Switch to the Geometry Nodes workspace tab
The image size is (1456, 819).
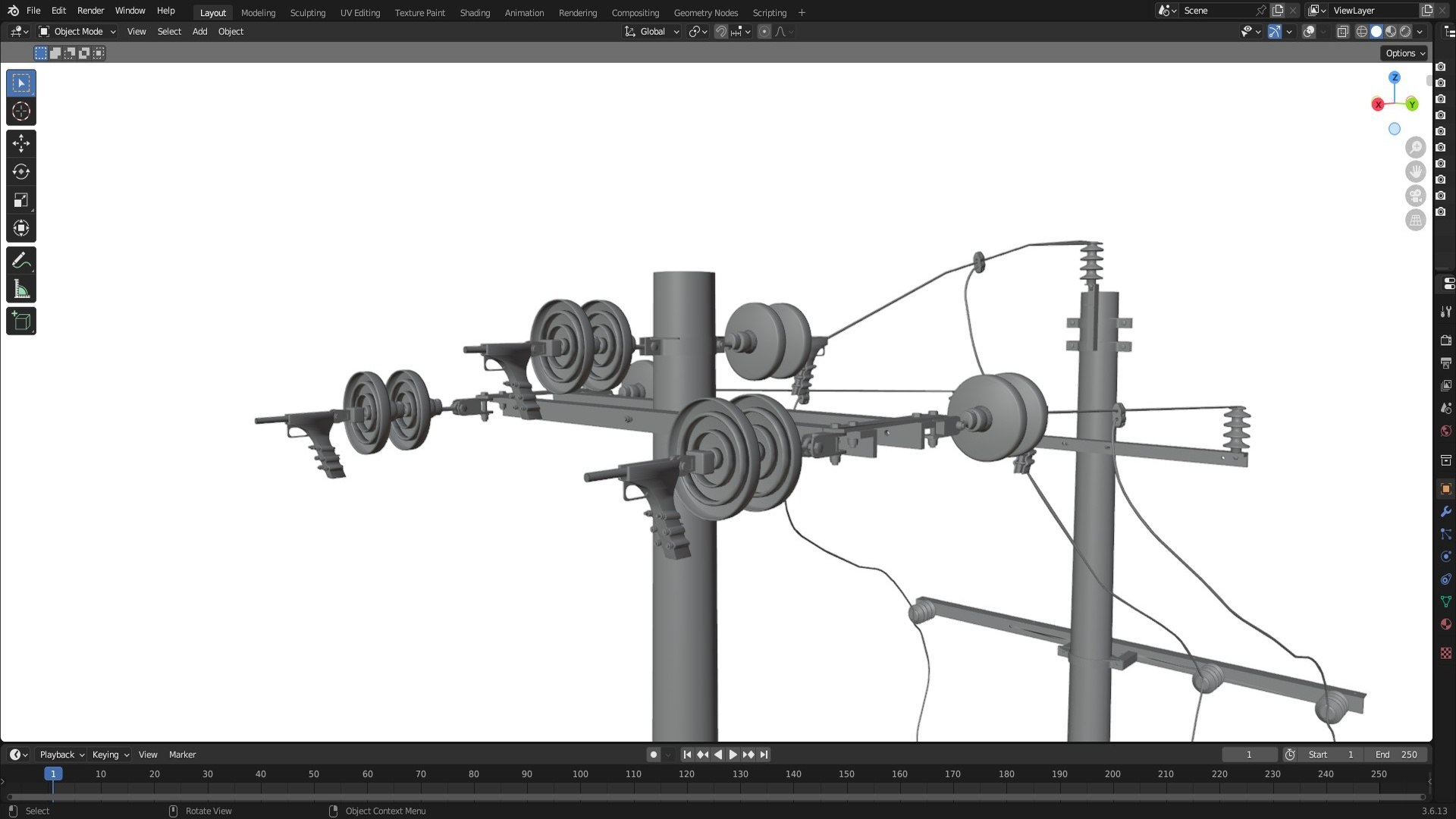(x=705, y=13)
